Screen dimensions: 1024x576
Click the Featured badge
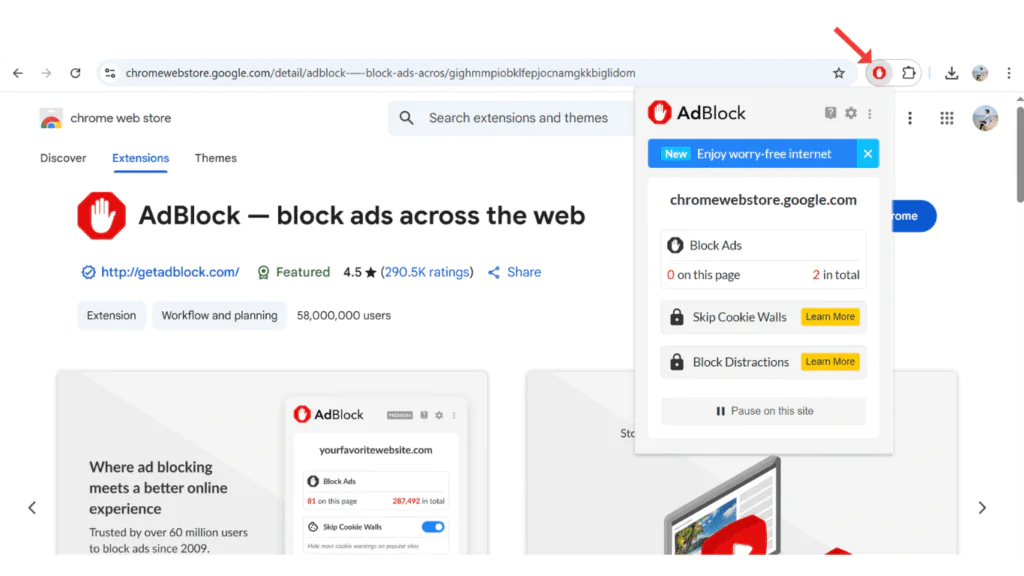[294, 272]
